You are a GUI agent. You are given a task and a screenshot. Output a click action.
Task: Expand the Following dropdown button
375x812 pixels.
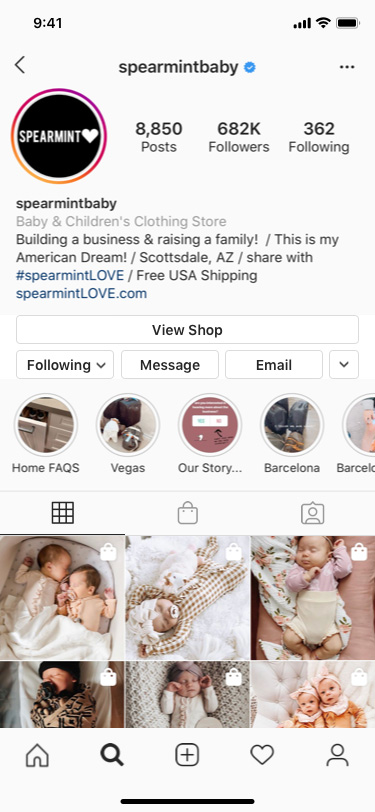coord(65,365)
